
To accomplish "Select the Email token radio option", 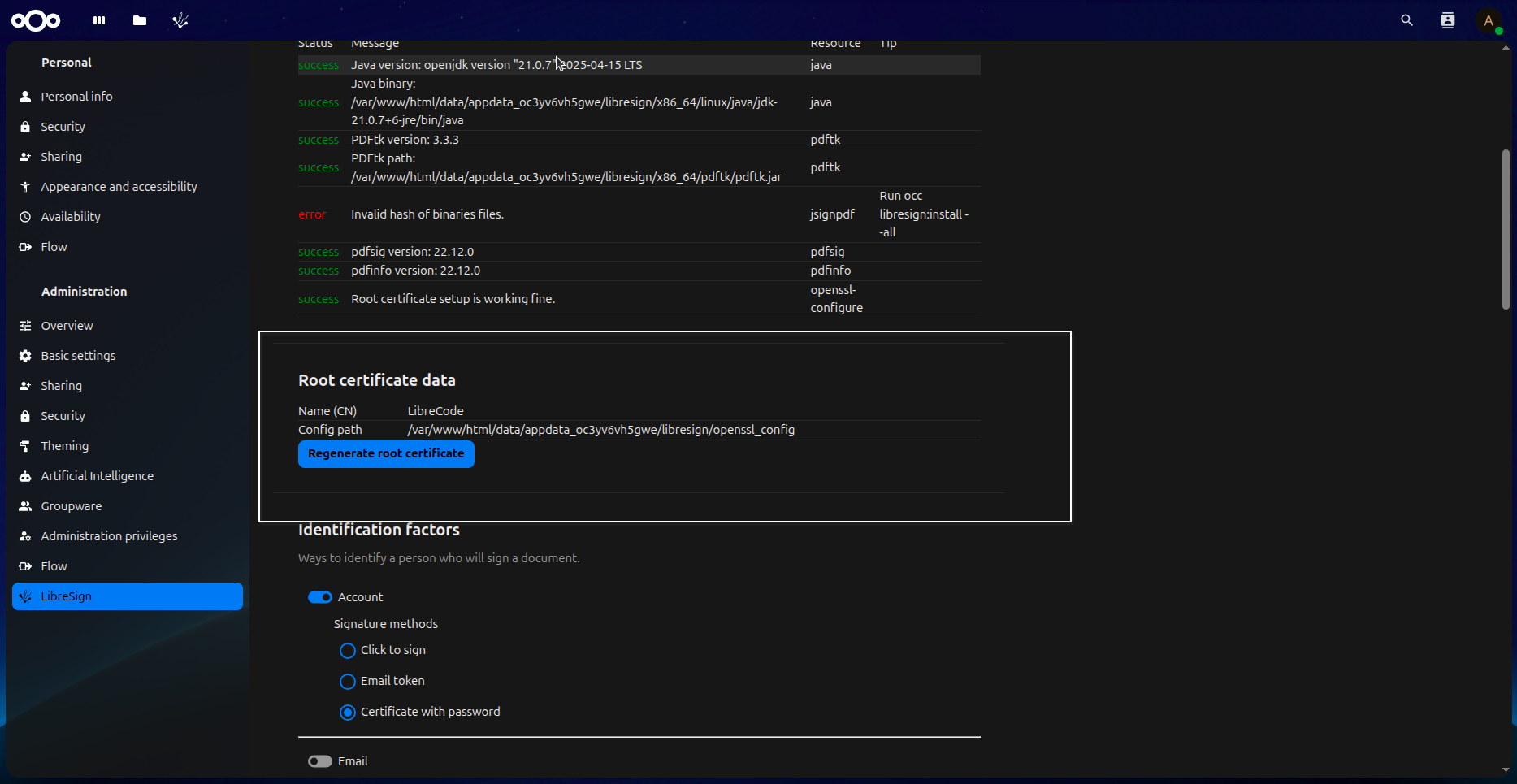I will [x=348, y=682].
